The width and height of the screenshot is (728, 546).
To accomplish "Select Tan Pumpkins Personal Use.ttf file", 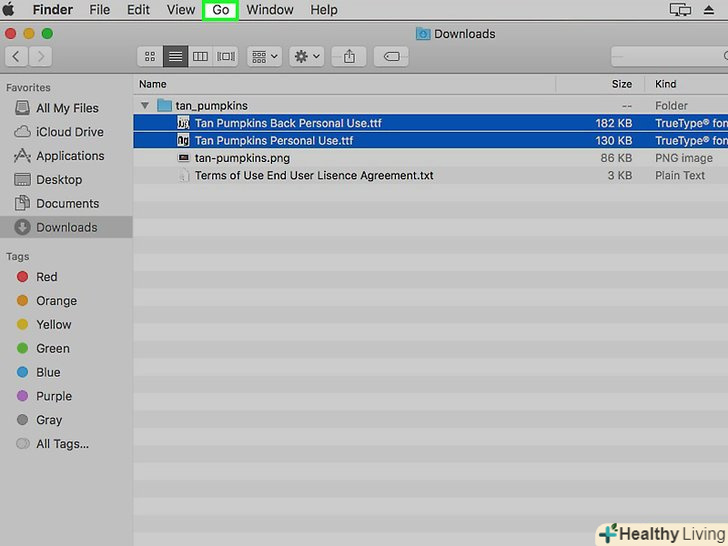I will coord(430,141).
